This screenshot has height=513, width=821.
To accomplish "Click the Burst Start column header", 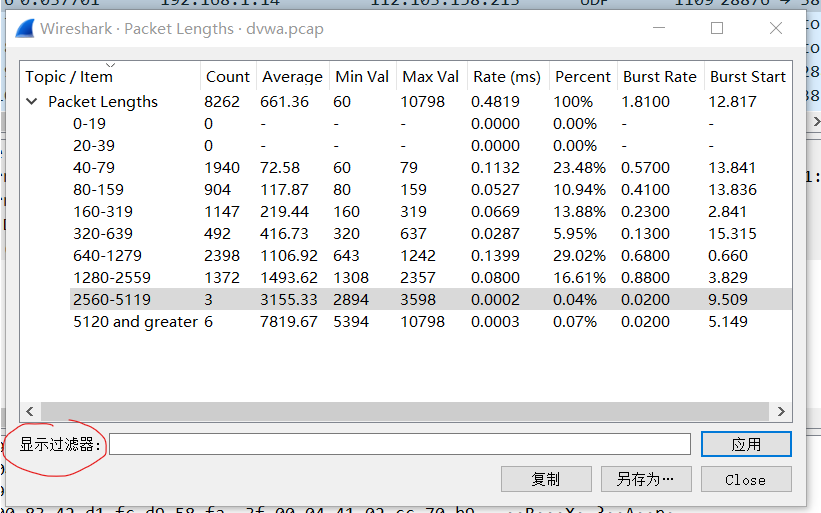I will click(748, 76).
